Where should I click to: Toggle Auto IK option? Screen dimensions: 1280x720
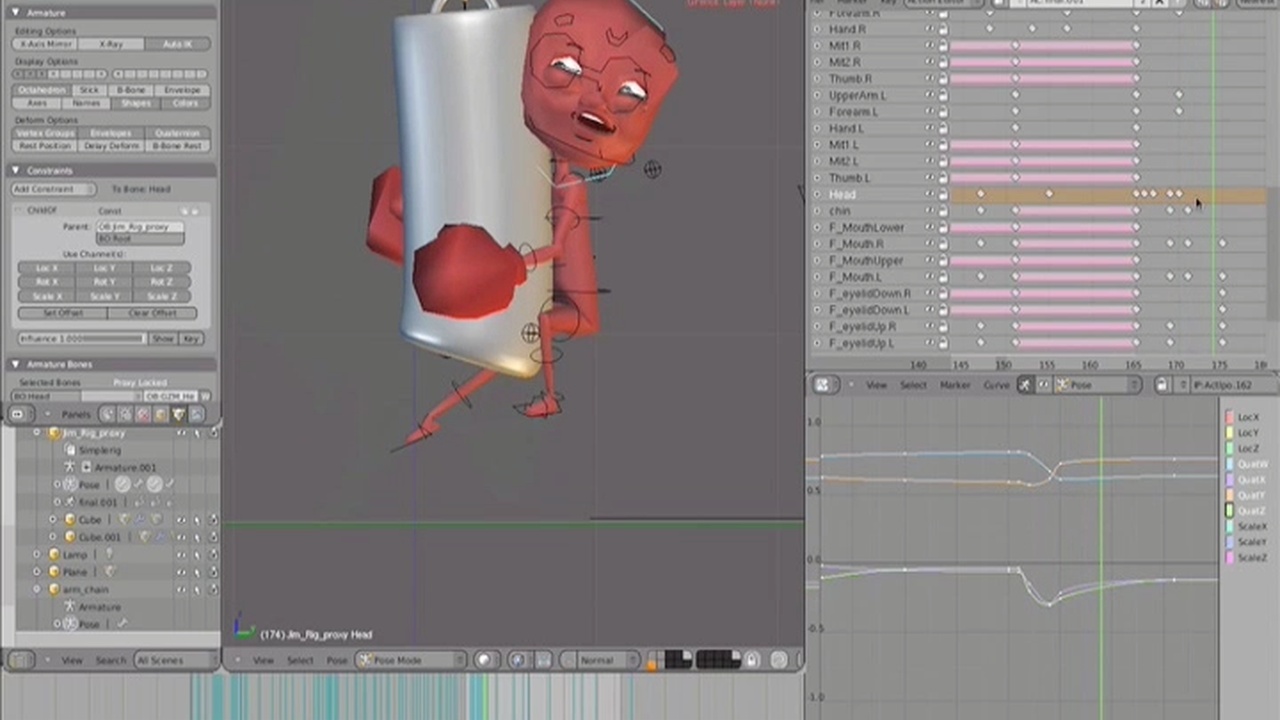[x=176, y=44]
